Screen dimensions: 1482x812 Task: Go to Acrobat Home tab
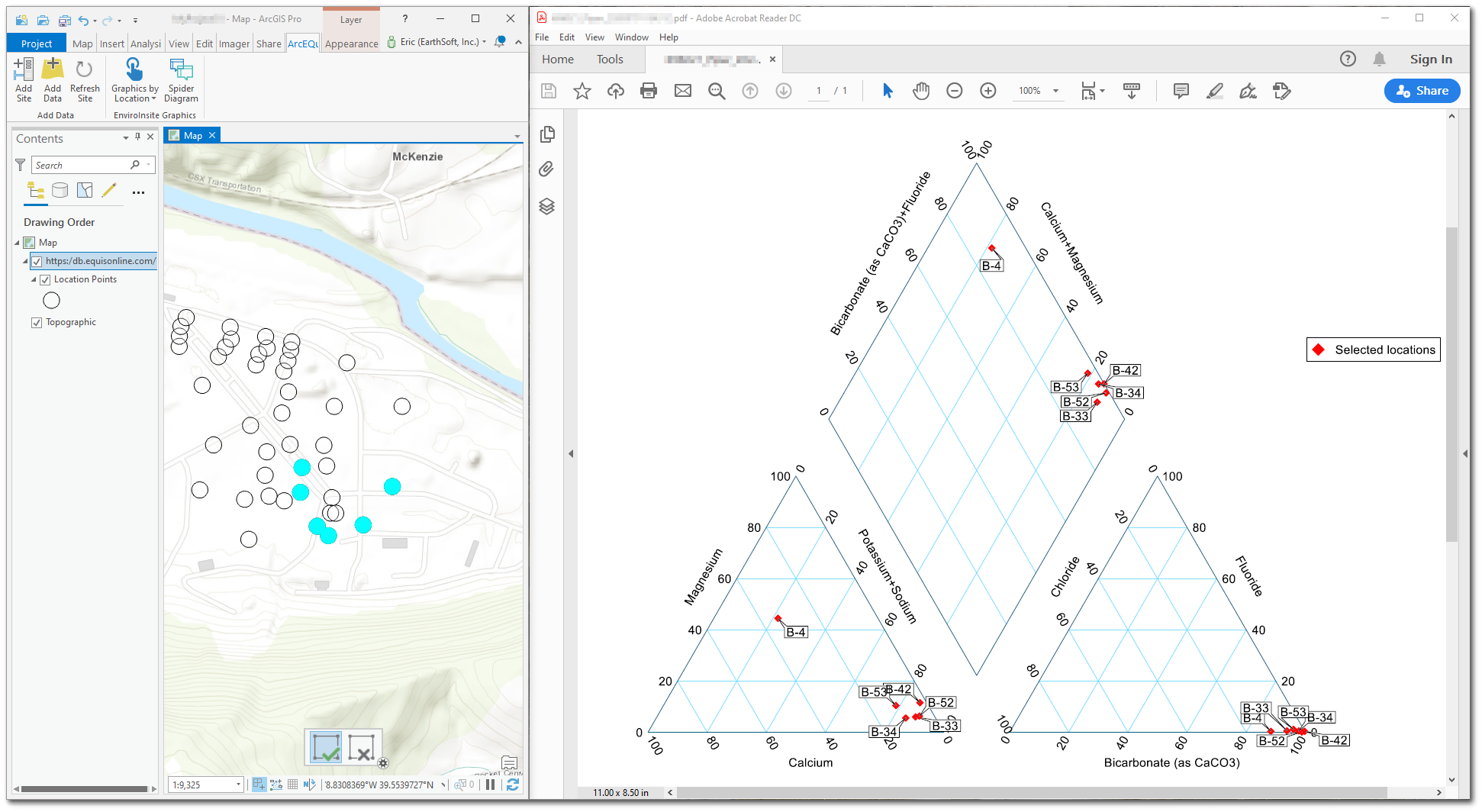558,60
